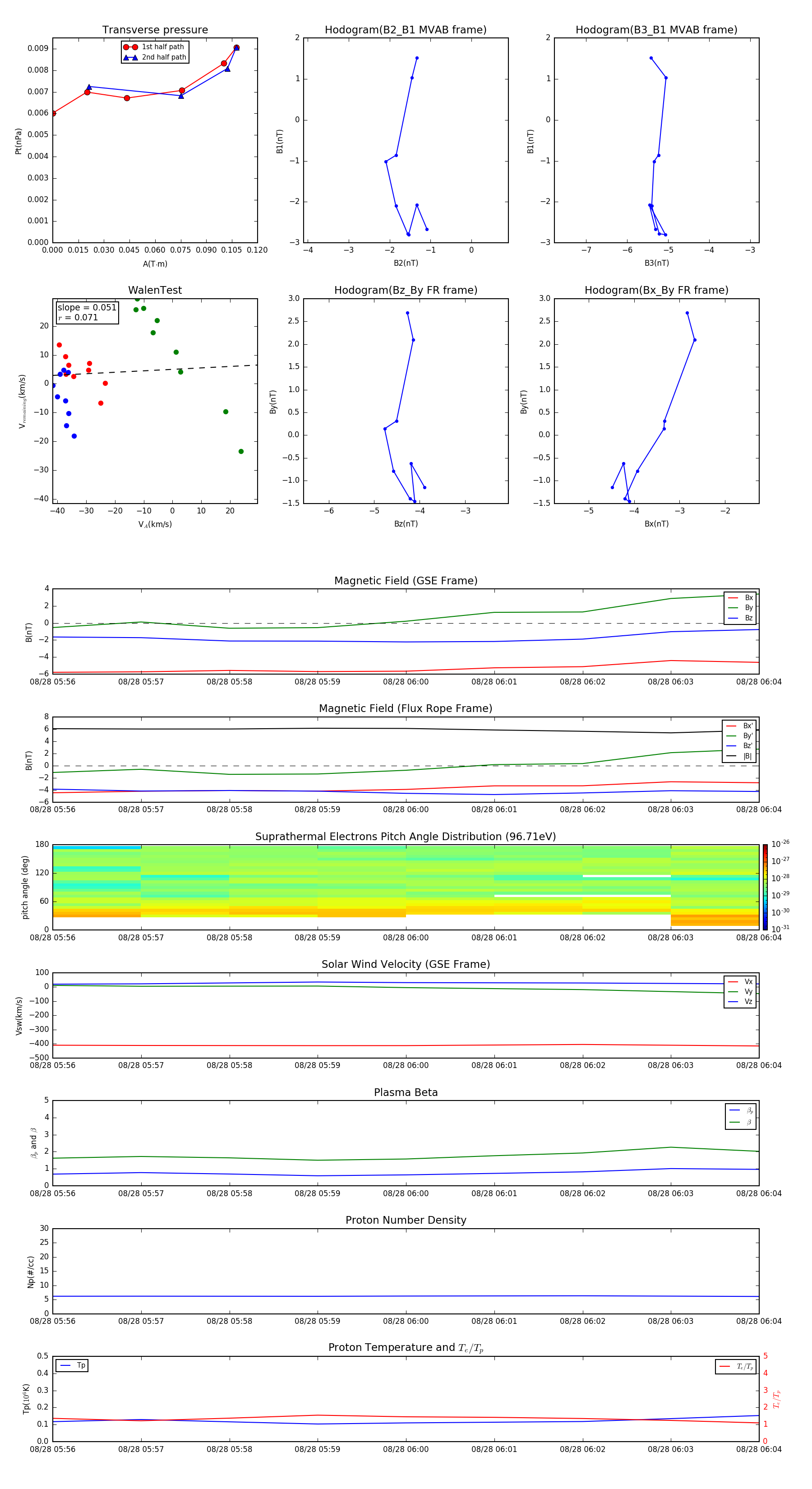Click Vz entry in solar wind legend
Screen dimensions: 812x1489
[740, 1002]
